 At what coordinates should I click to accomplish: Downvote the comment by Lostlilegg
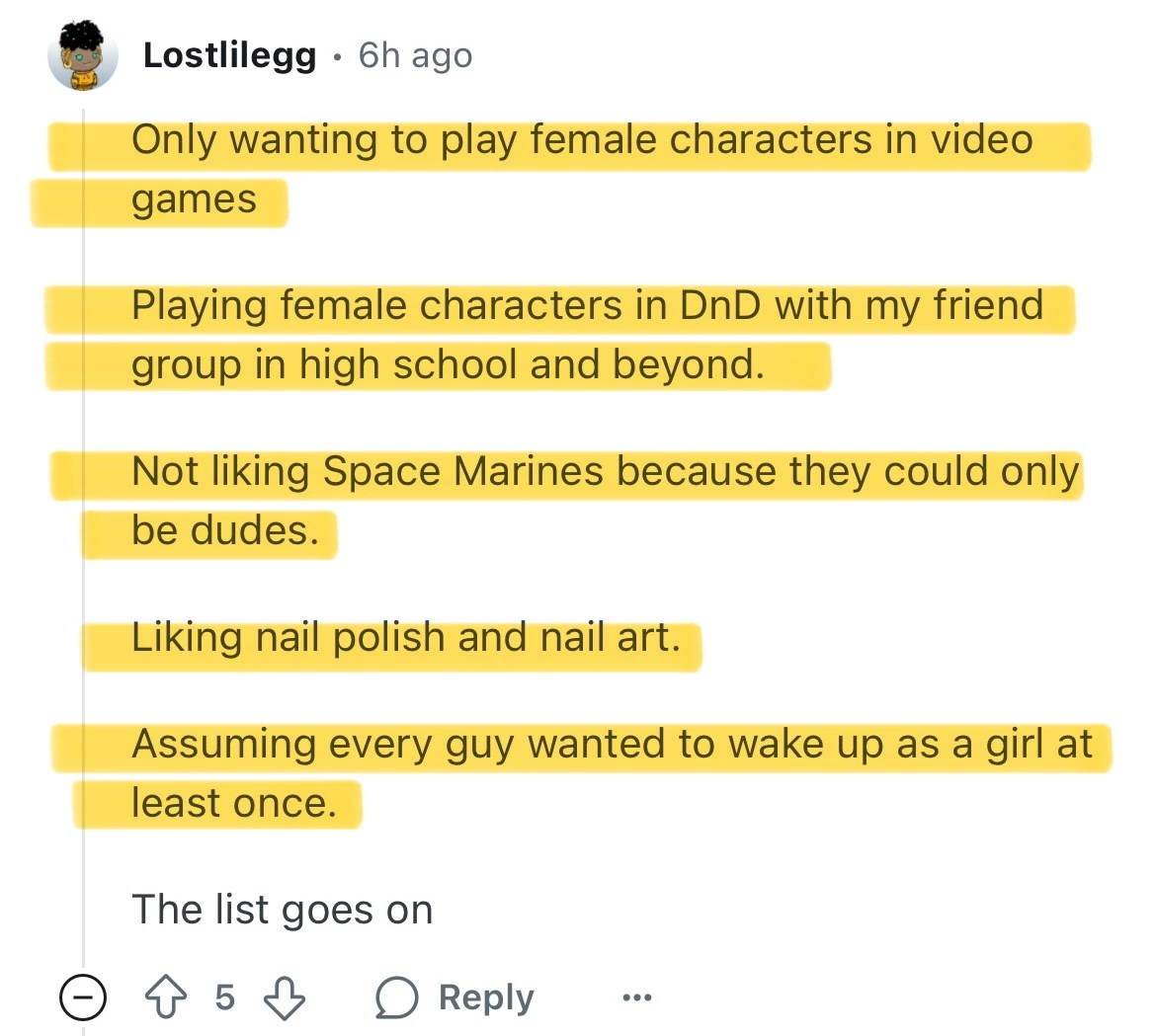tap(285, 997)
